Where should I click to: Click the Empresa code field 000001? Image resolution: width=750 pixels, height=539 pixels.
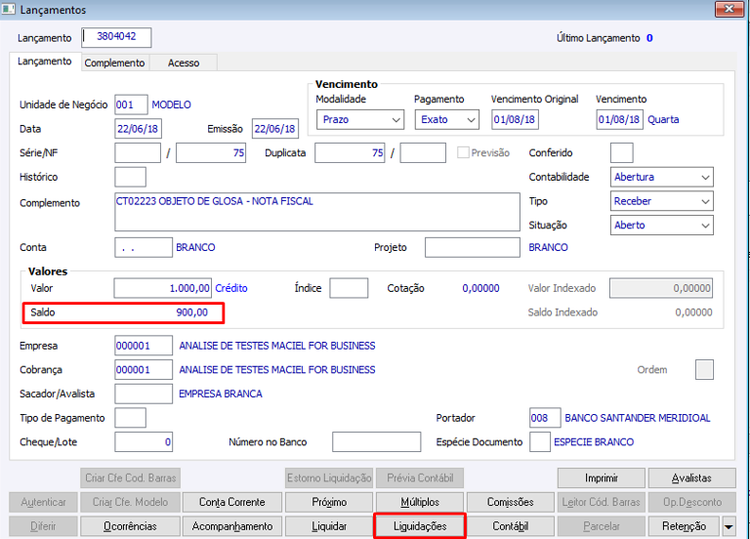tap(143, 346)
